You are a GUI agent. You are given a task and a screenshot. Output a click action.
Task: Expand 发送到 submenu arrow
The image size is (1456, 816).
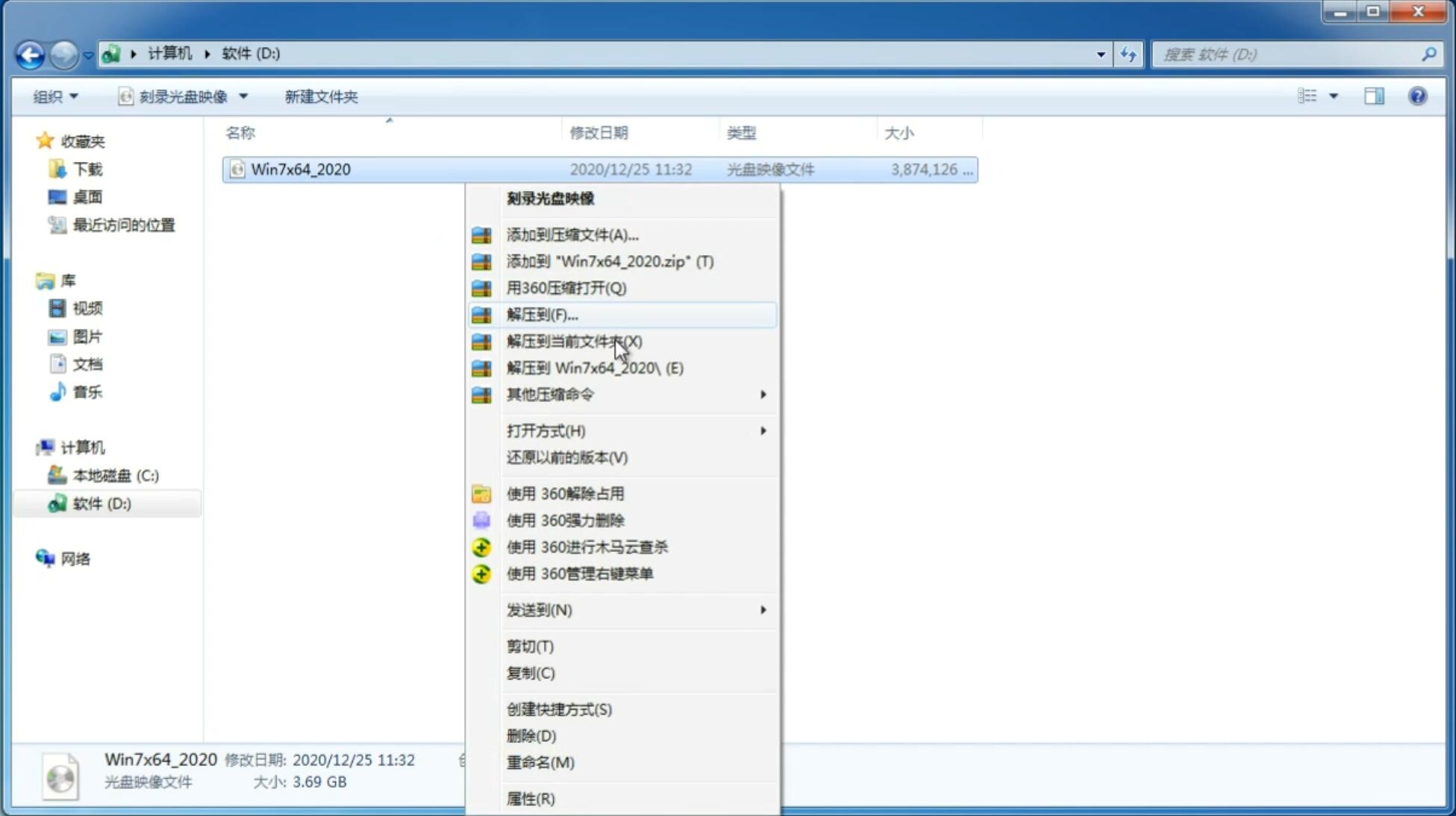click(762, 610)
